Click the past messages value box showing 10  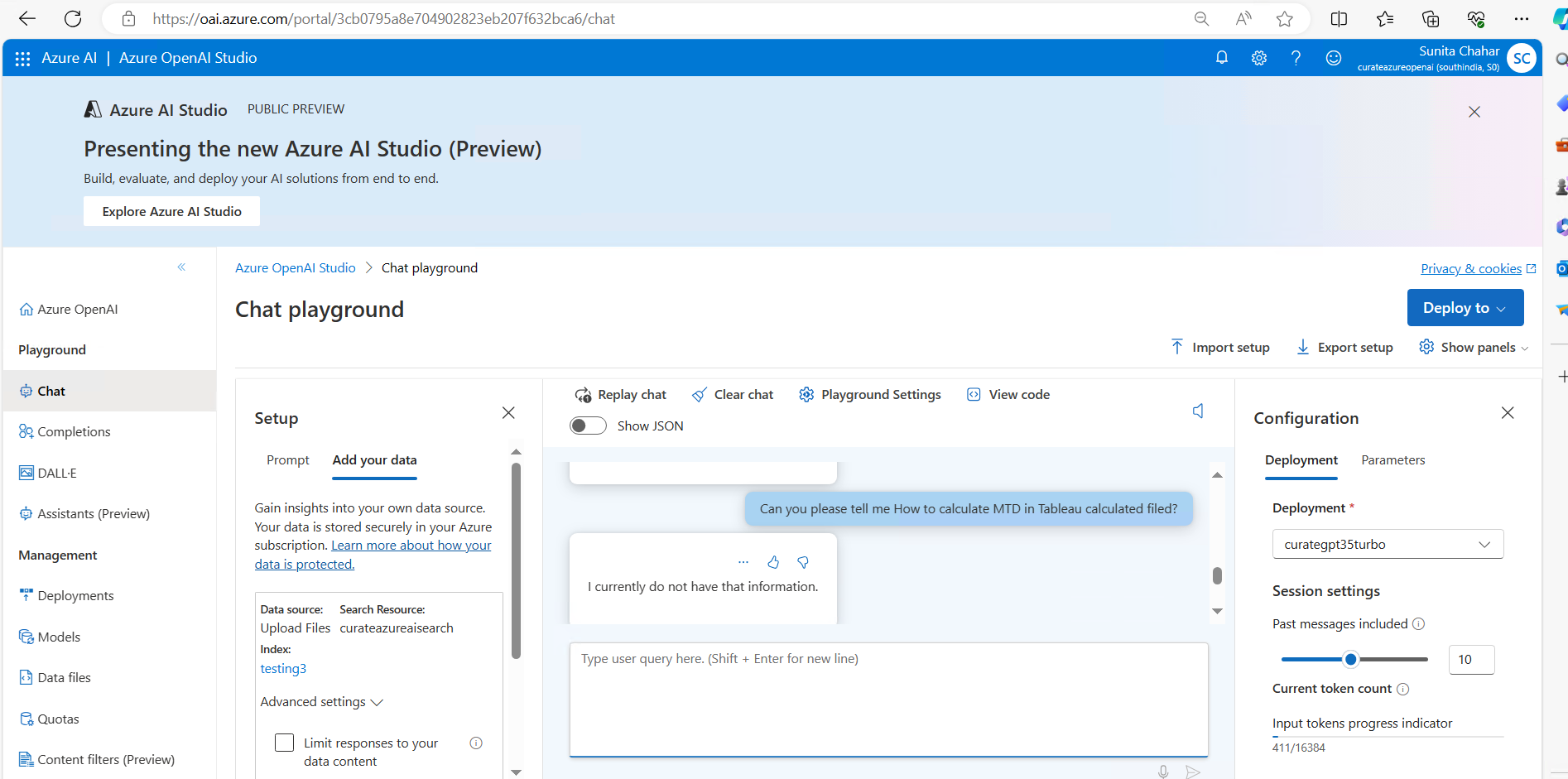point(1471,660)
